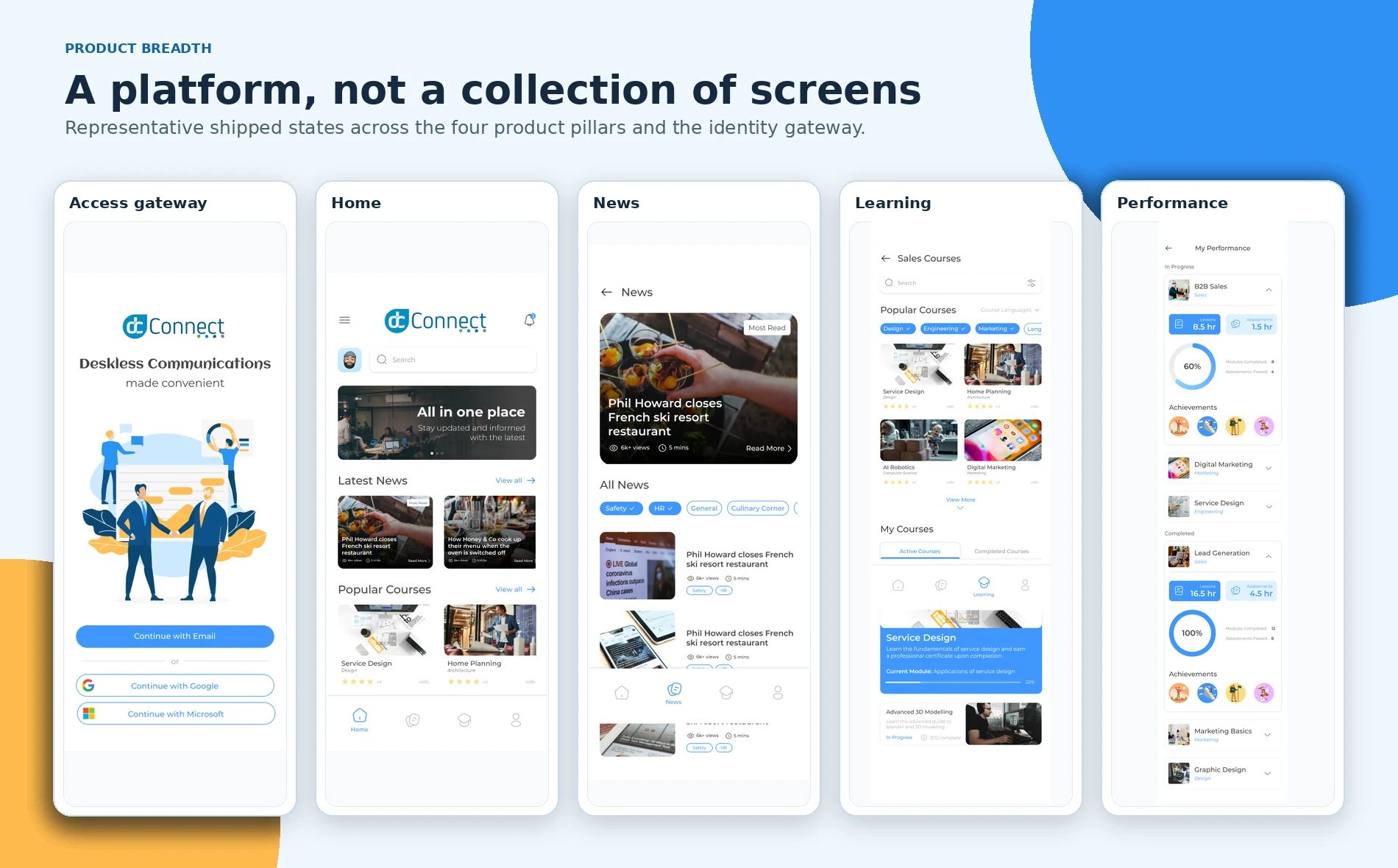
Task: Focus the Search field on Sales Courses screen
Action: point(960,282)
